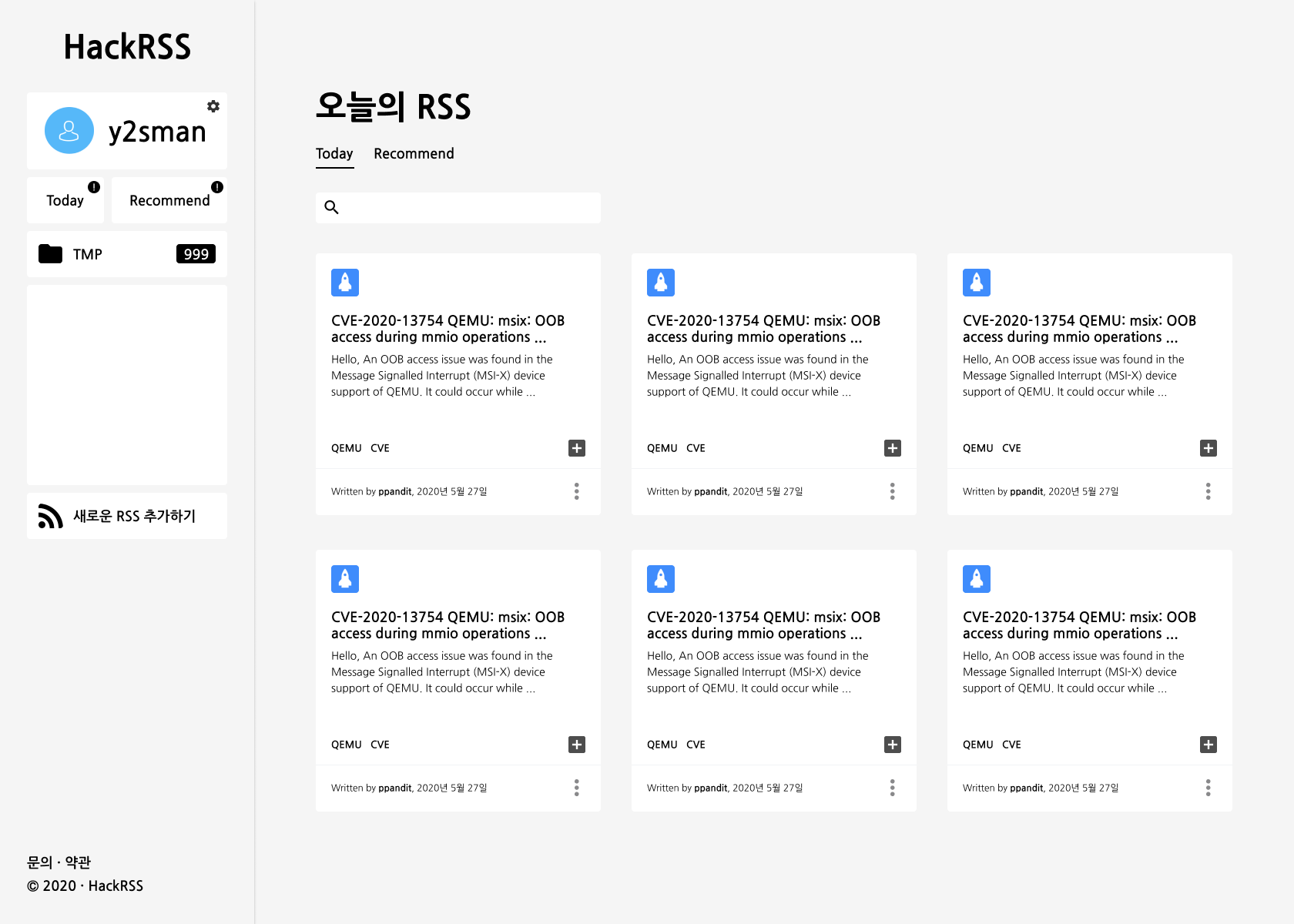Select the CVE tag on the fifth card

[696, 745]
